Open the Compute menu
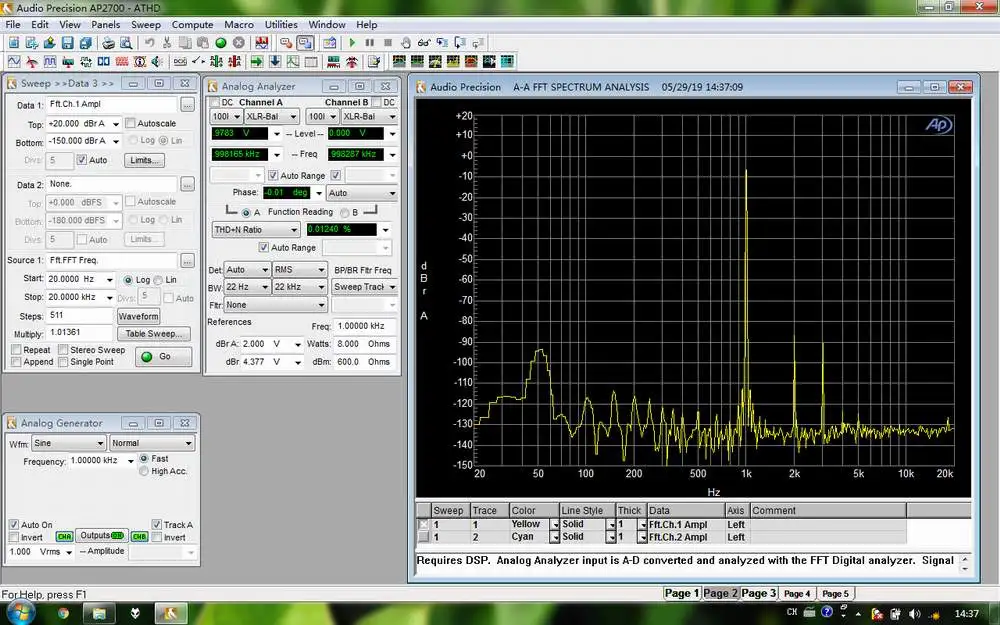This screenshot has height=625, width=1000. [192, 24]
